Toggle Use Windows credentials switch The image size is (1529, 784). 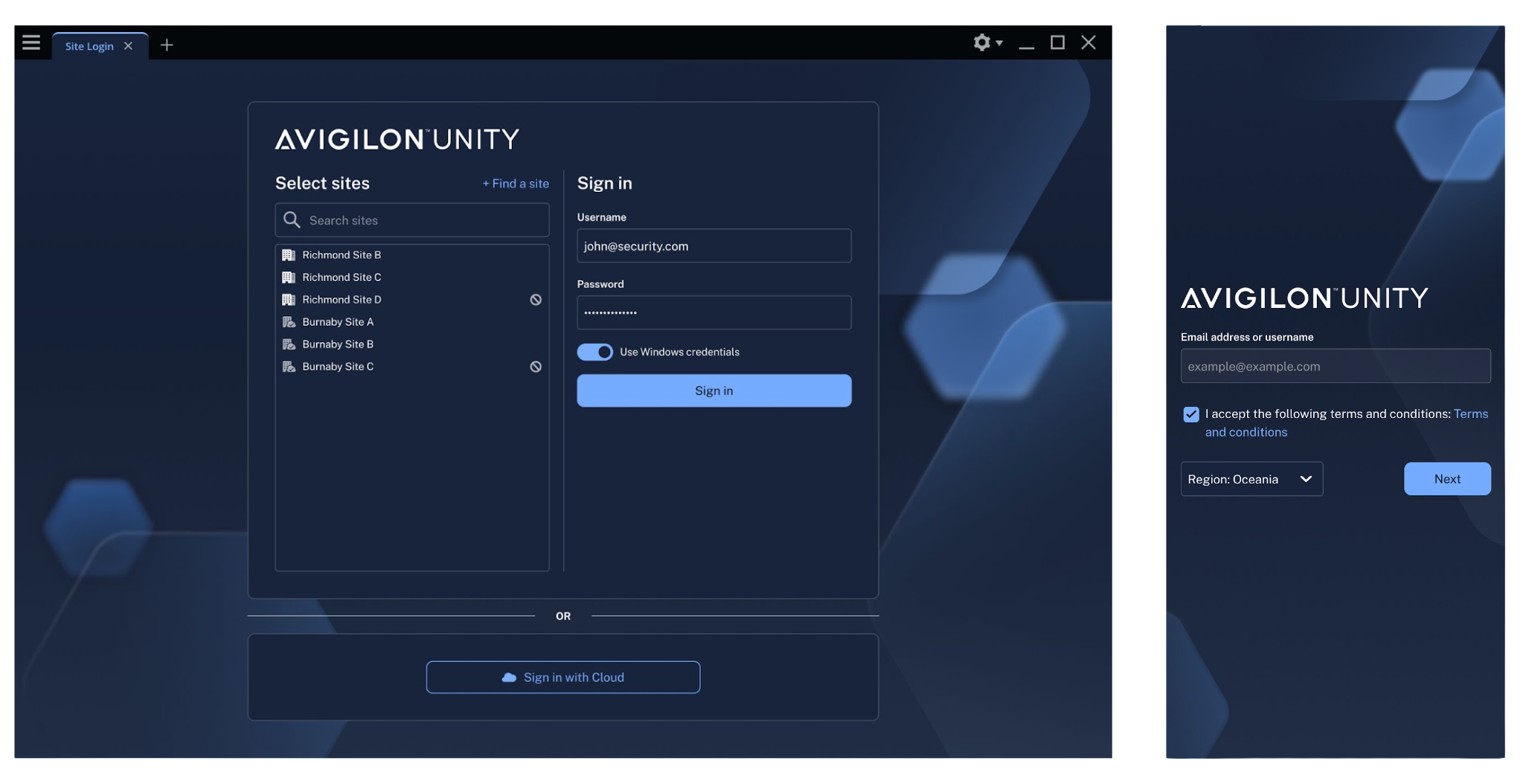(x=595, y=352)
